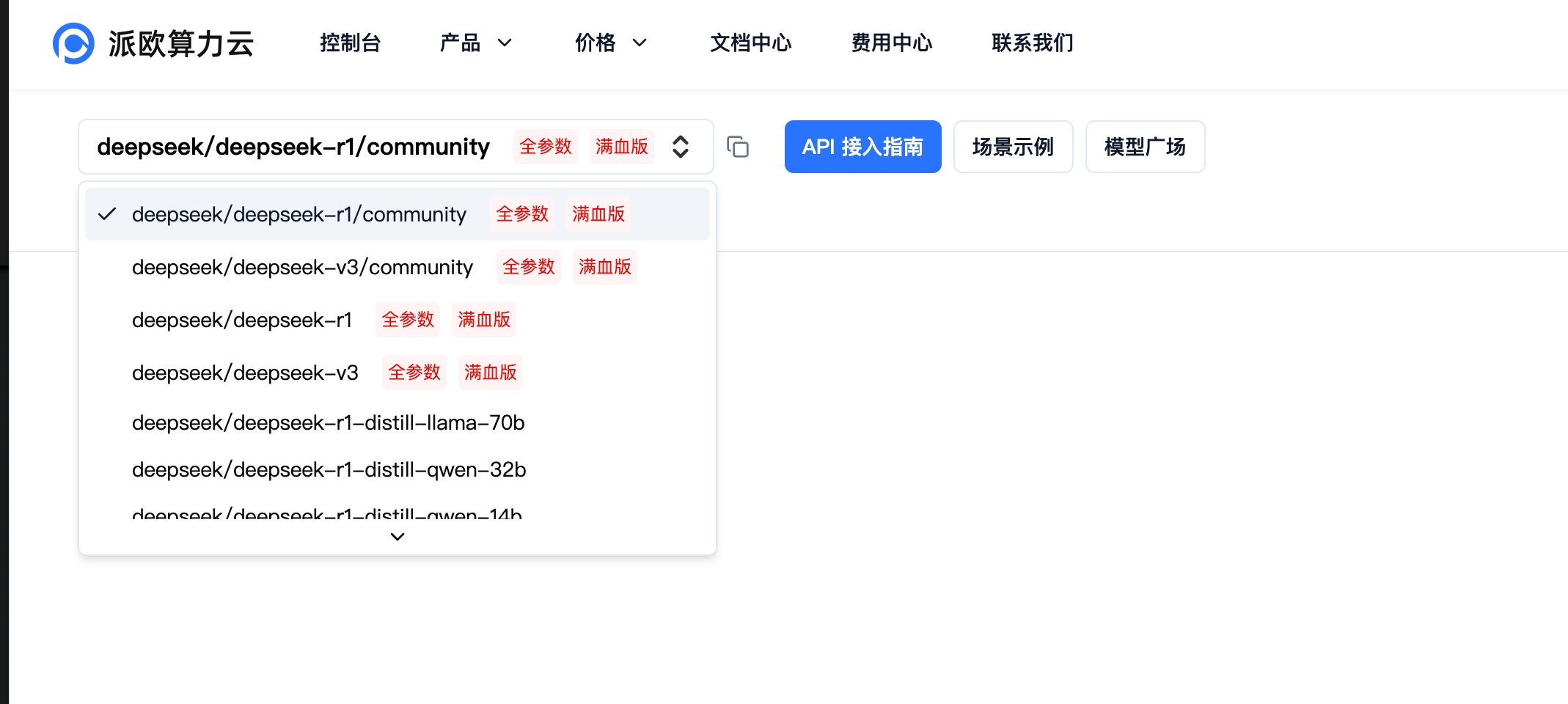This screenshot has width=1568, height=704.
Task: Click the scroll-down chevron below the model list
Action: 398,537
